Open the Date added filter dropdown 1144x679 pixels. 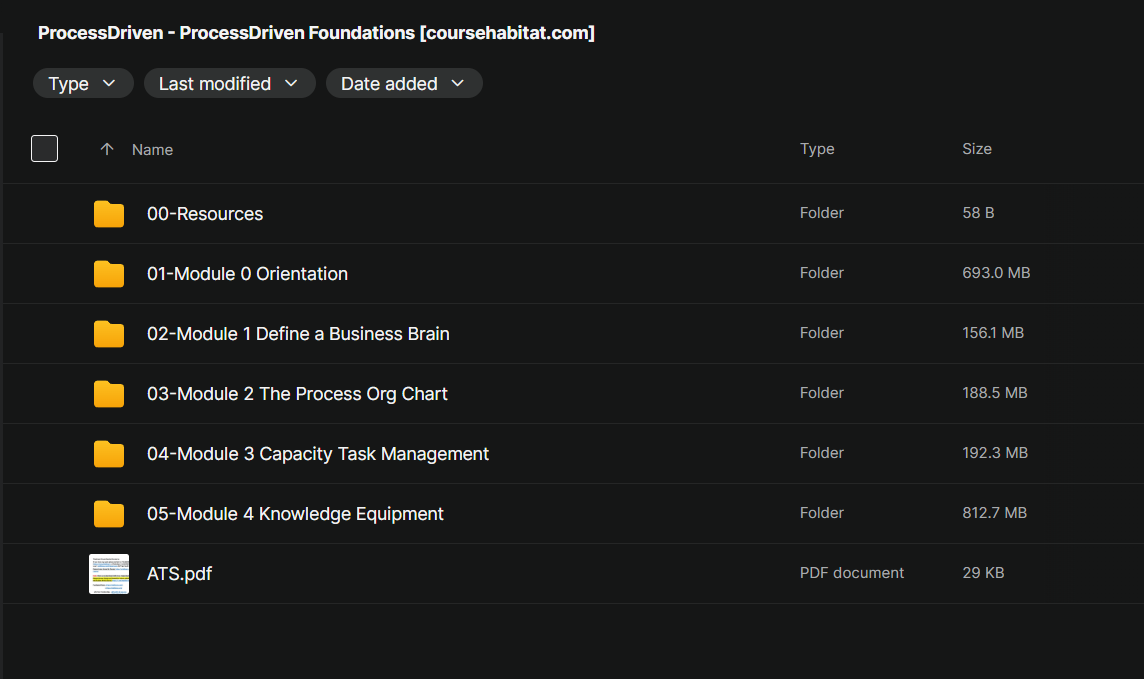point(404,84)
